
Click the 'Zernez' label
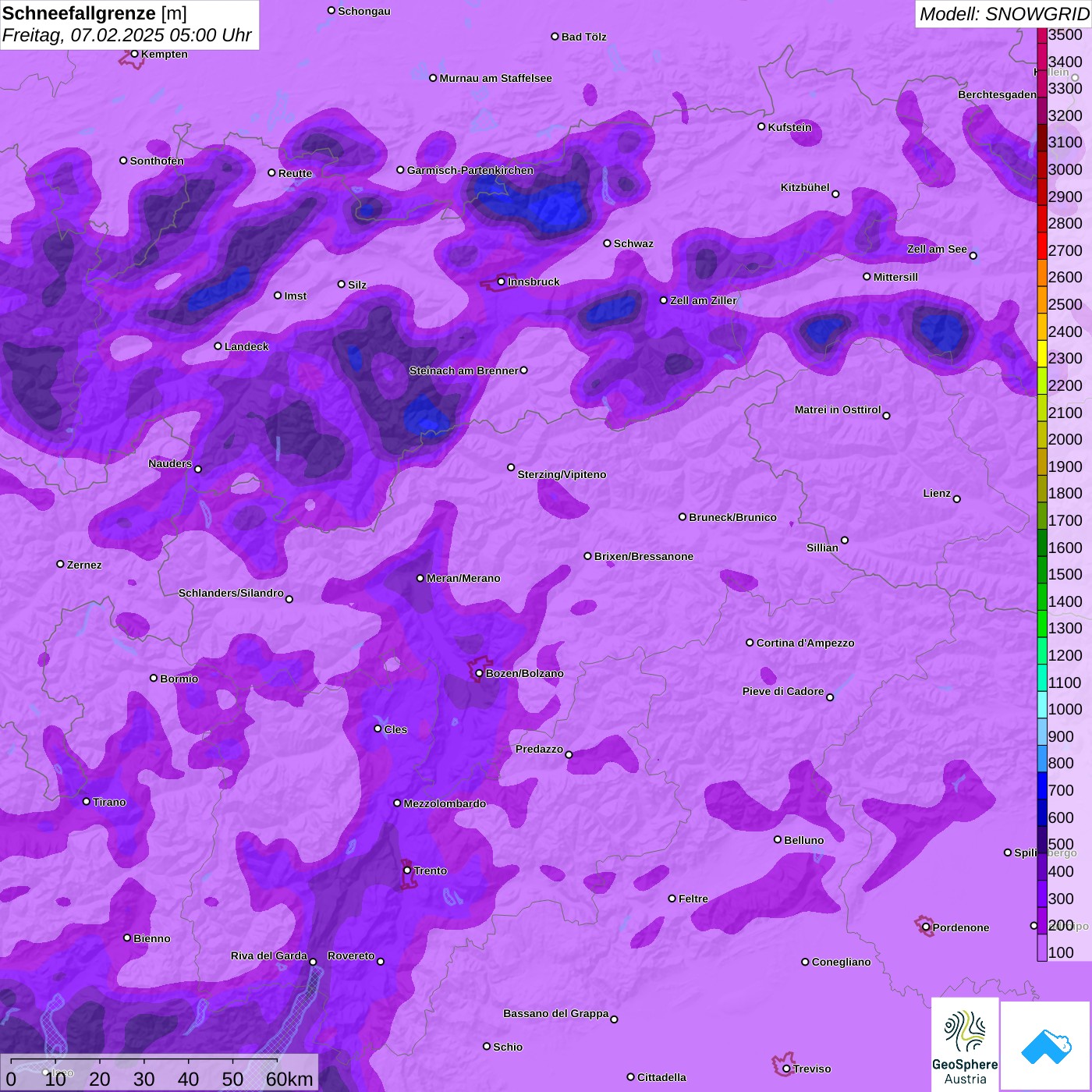pos(84,565)
